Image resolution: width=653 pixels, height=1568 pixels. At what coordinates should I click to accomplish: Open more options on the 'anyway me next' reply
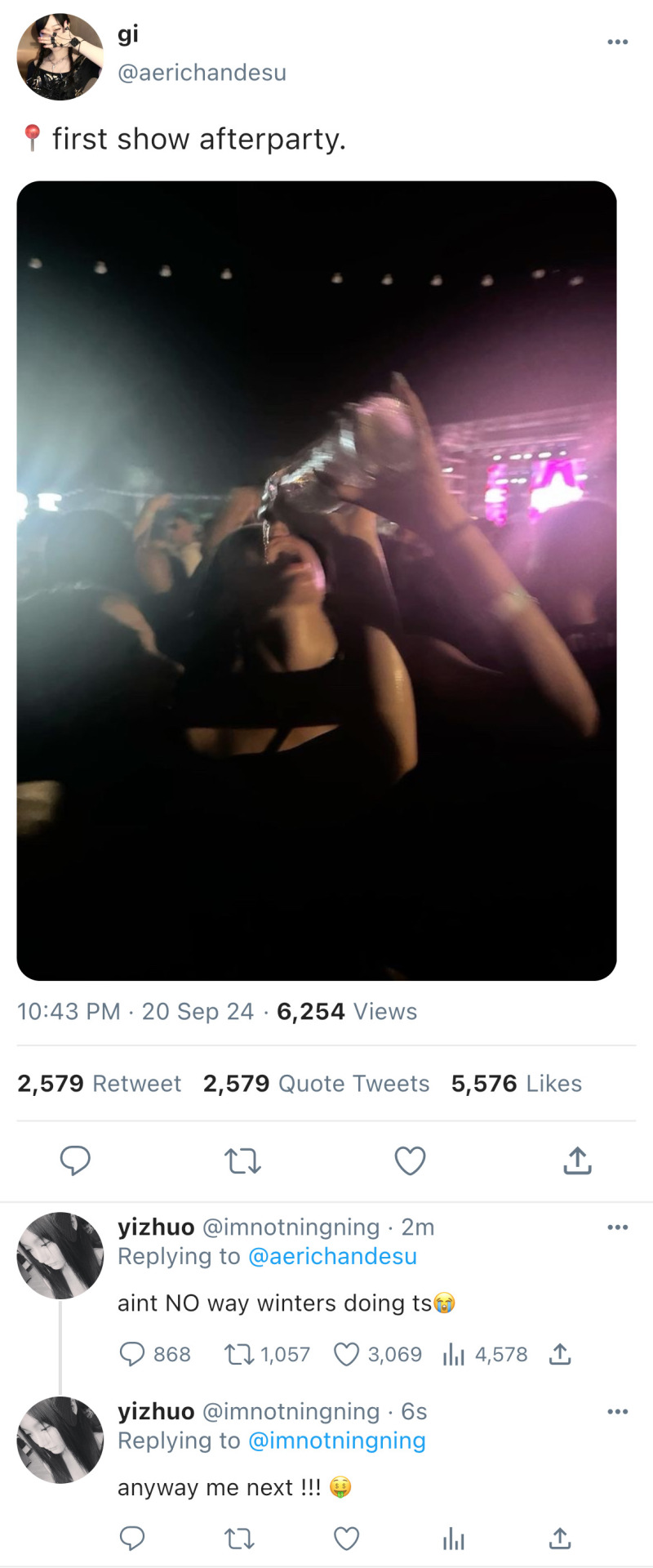click(x=617, y=1411)
